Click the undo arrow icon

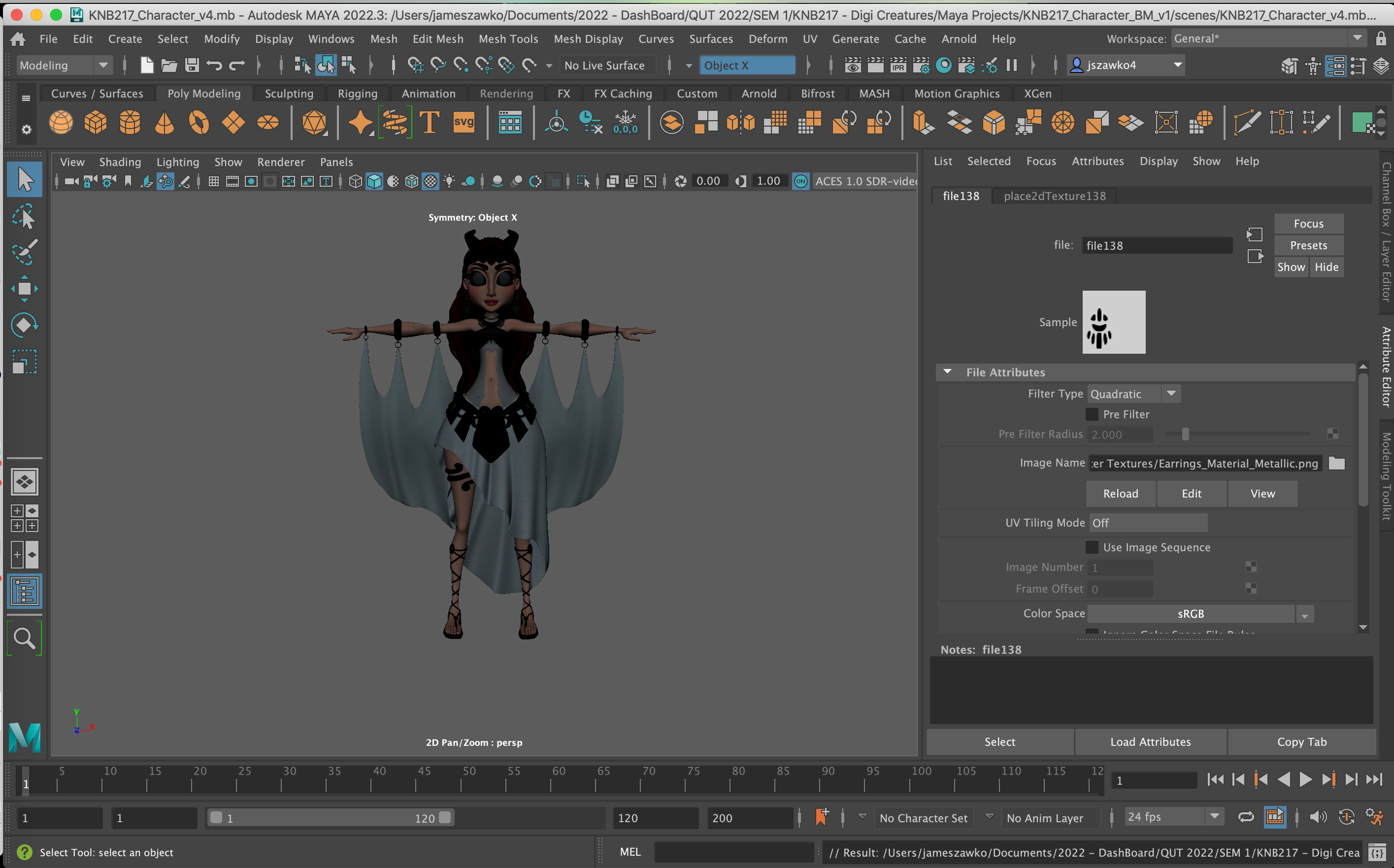coord(214,66)
